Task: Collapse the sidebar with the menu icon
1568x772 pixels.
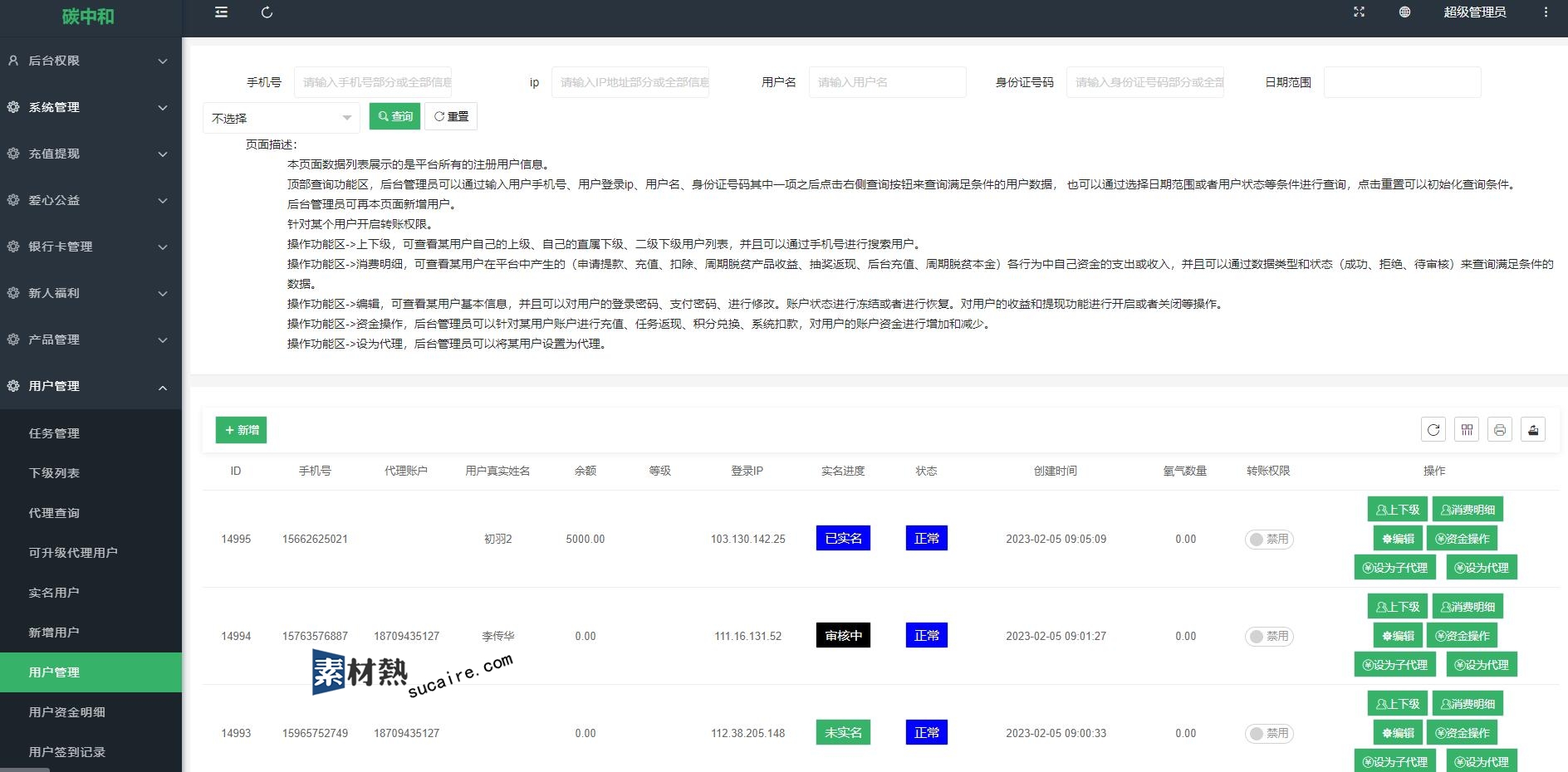Action: point(221,12)
